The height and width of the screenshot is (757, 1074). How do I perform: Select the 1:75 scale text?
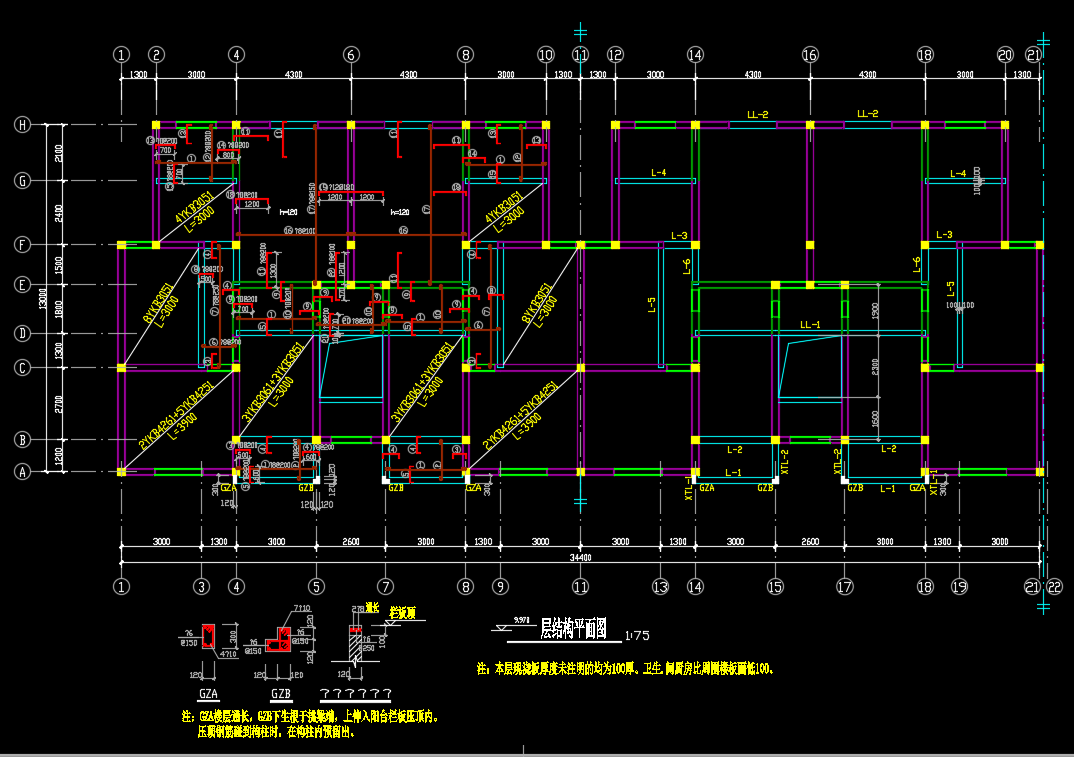pyautogui.click(x=637, y=636)
